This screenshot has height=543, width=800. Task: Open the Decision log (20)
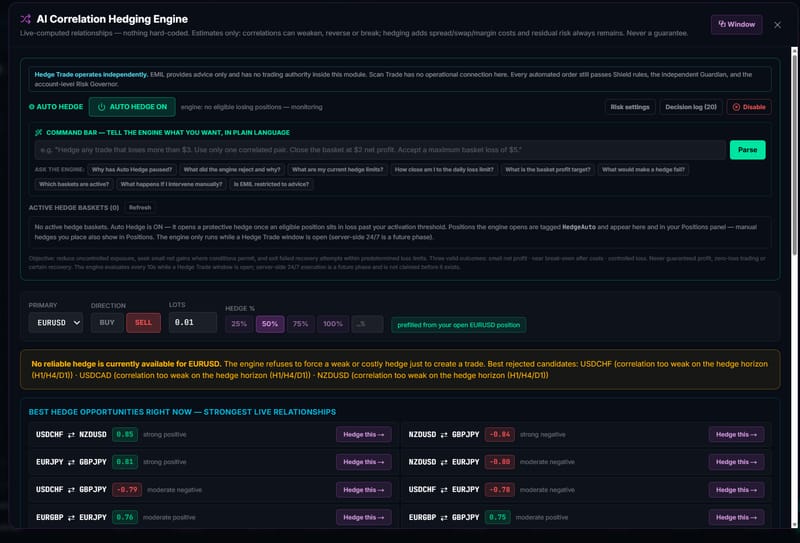click(691, 107)
